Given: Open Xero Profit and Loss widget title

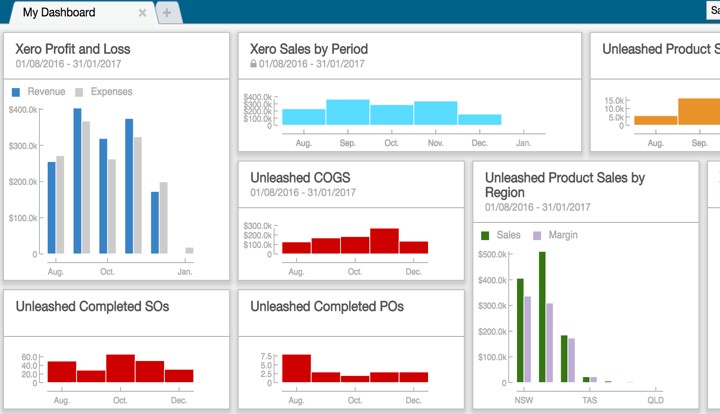Looking at the screenshot, I should click(x=73, y=49).
